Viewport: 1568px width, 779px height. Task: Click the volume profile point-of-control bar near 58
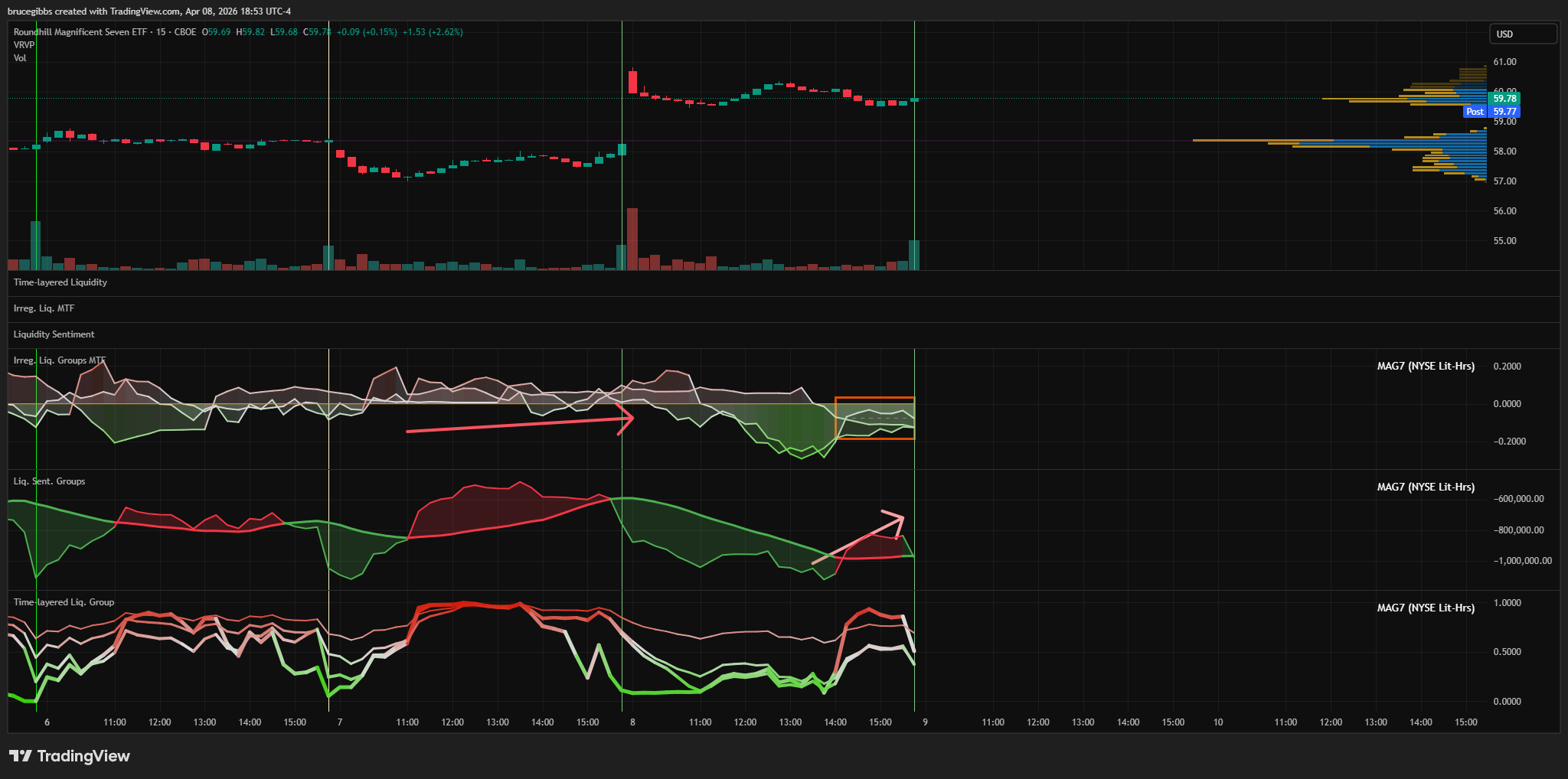tap(1340, 141)
